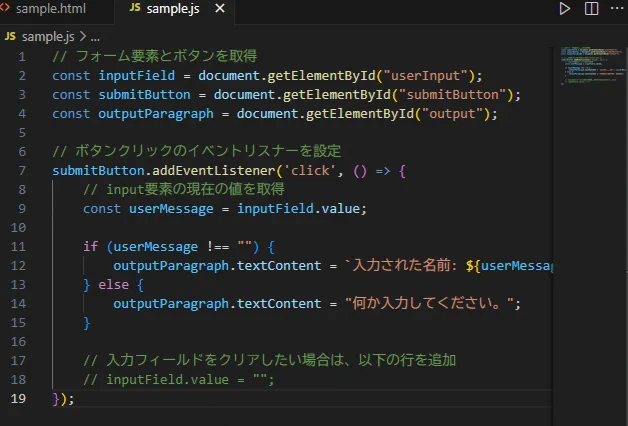Click the JS icon on sample.js tab

coord(135,8)
